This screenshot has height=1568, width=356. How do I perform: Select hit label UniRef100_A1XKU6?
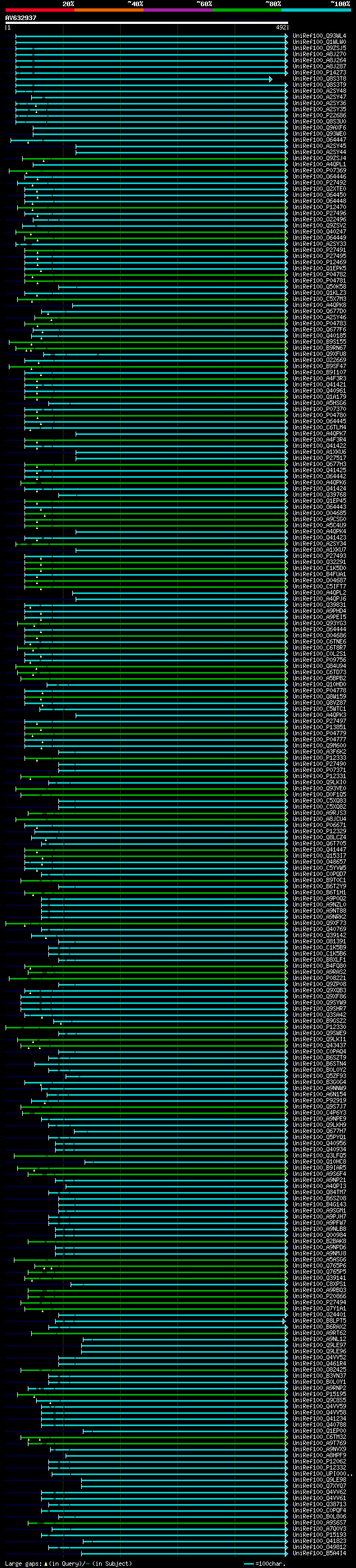(319, 452)
